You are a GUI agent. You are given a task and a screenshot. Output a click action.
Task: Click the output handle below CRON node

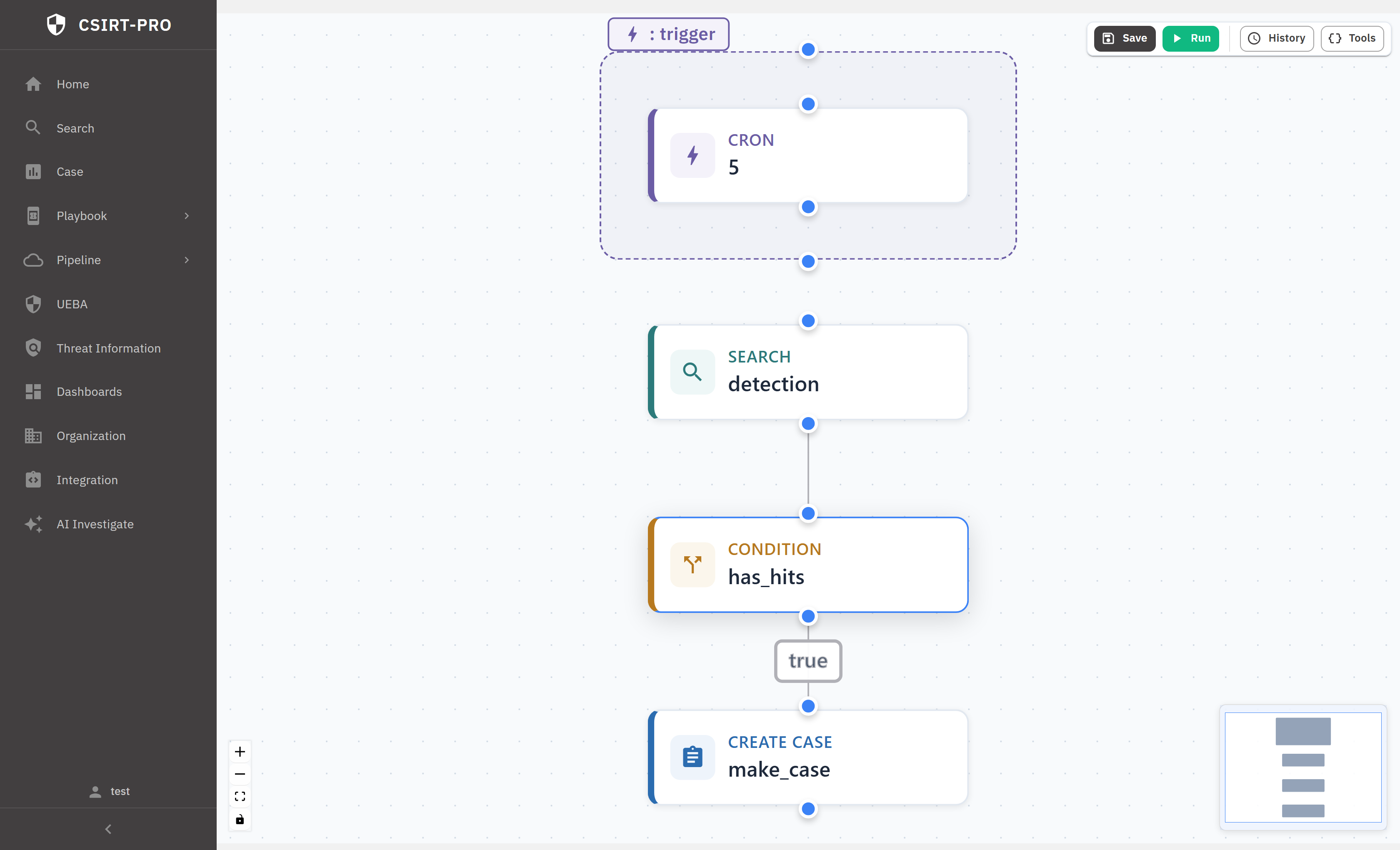pyautogui.click(x=808, y=207)
